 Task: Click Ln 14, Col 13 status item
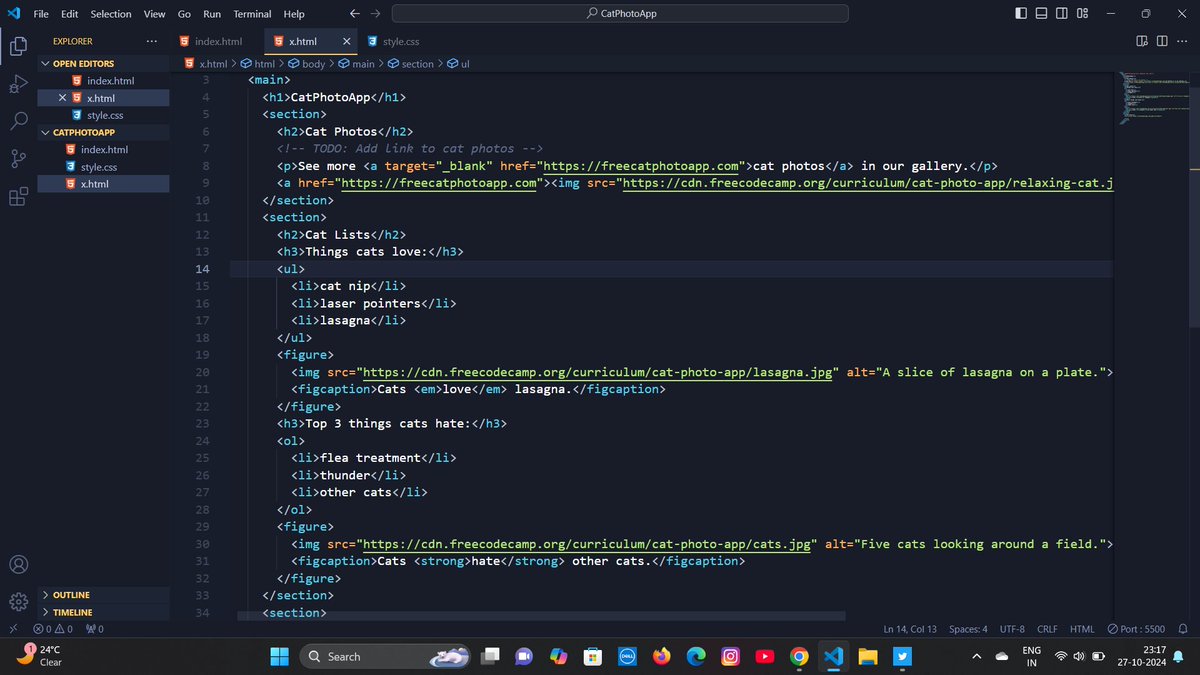910,629
